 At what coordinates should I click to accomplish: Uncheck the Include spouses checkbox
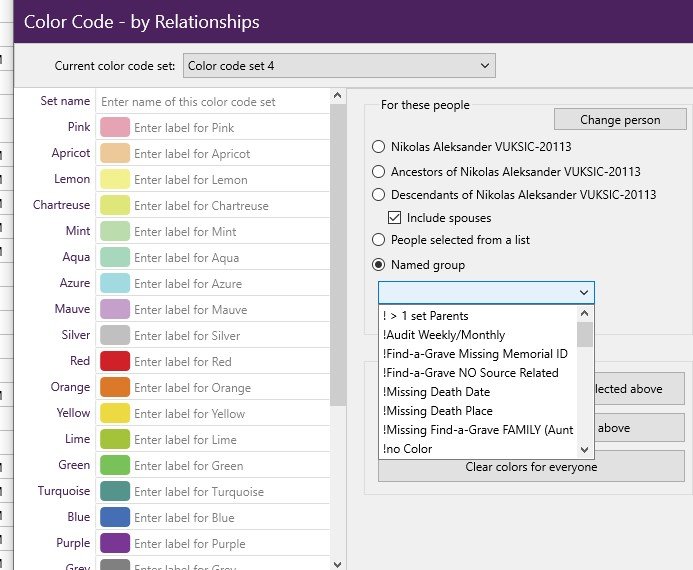tap(394, 218)
